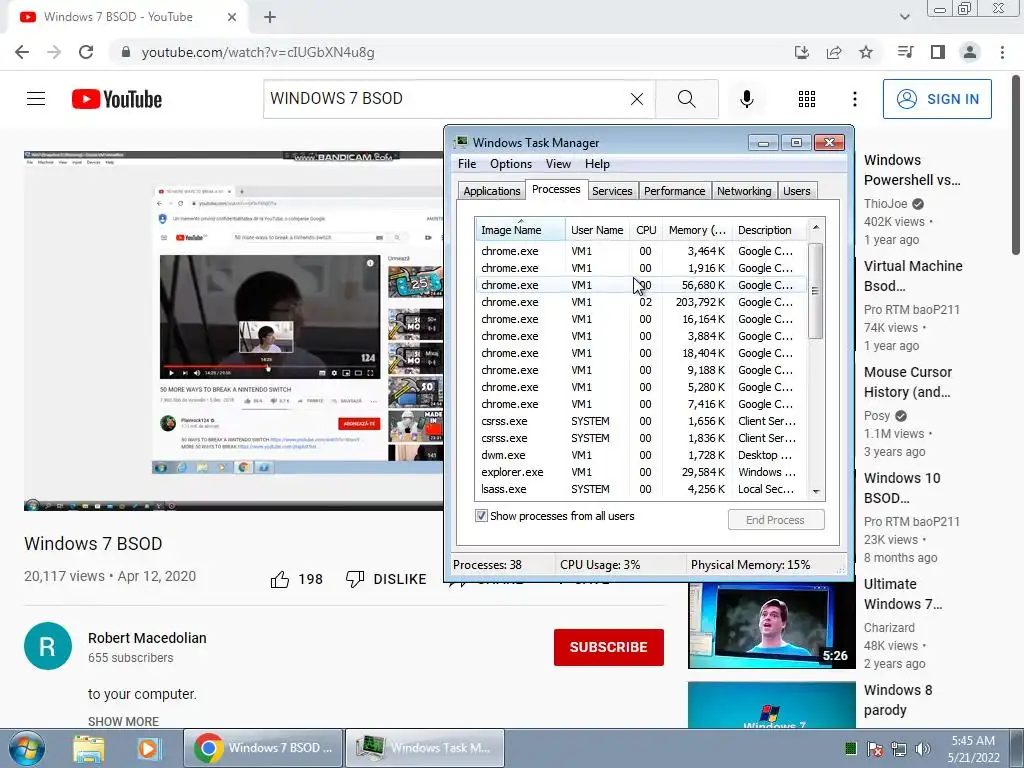Click the green Task Manager tray icon
The image size is (1024, 768).
(x=850, y=749)
